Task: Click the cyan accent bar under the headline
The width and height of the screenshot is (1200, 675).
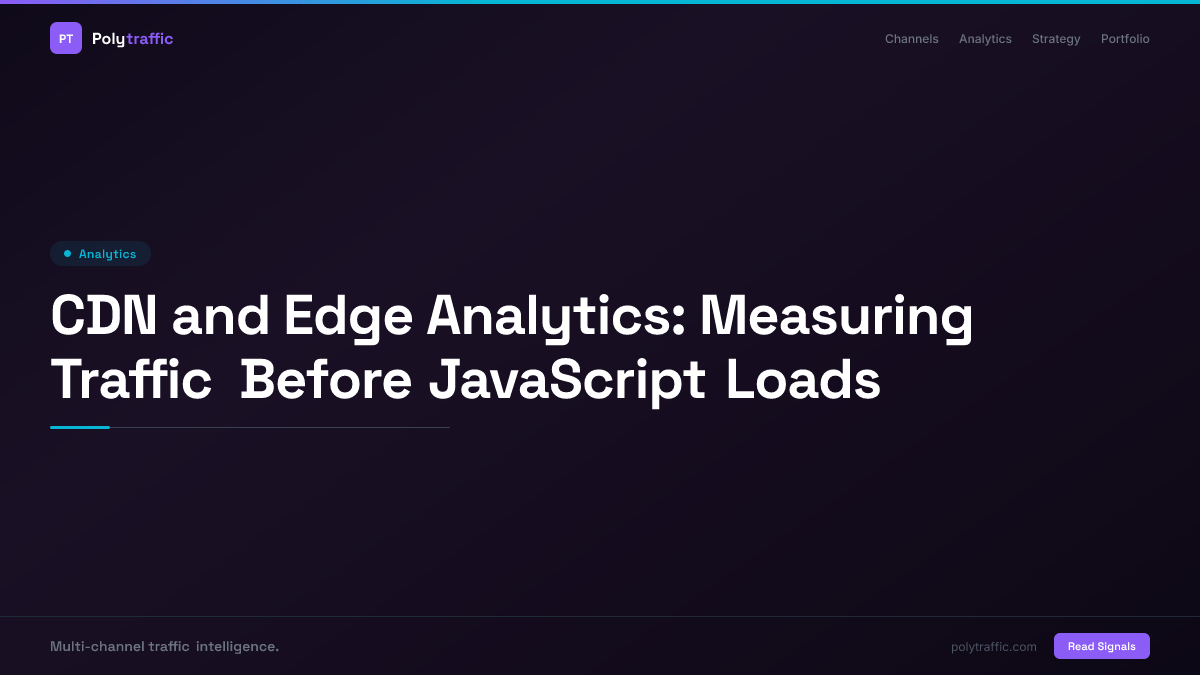Action: 80,427
